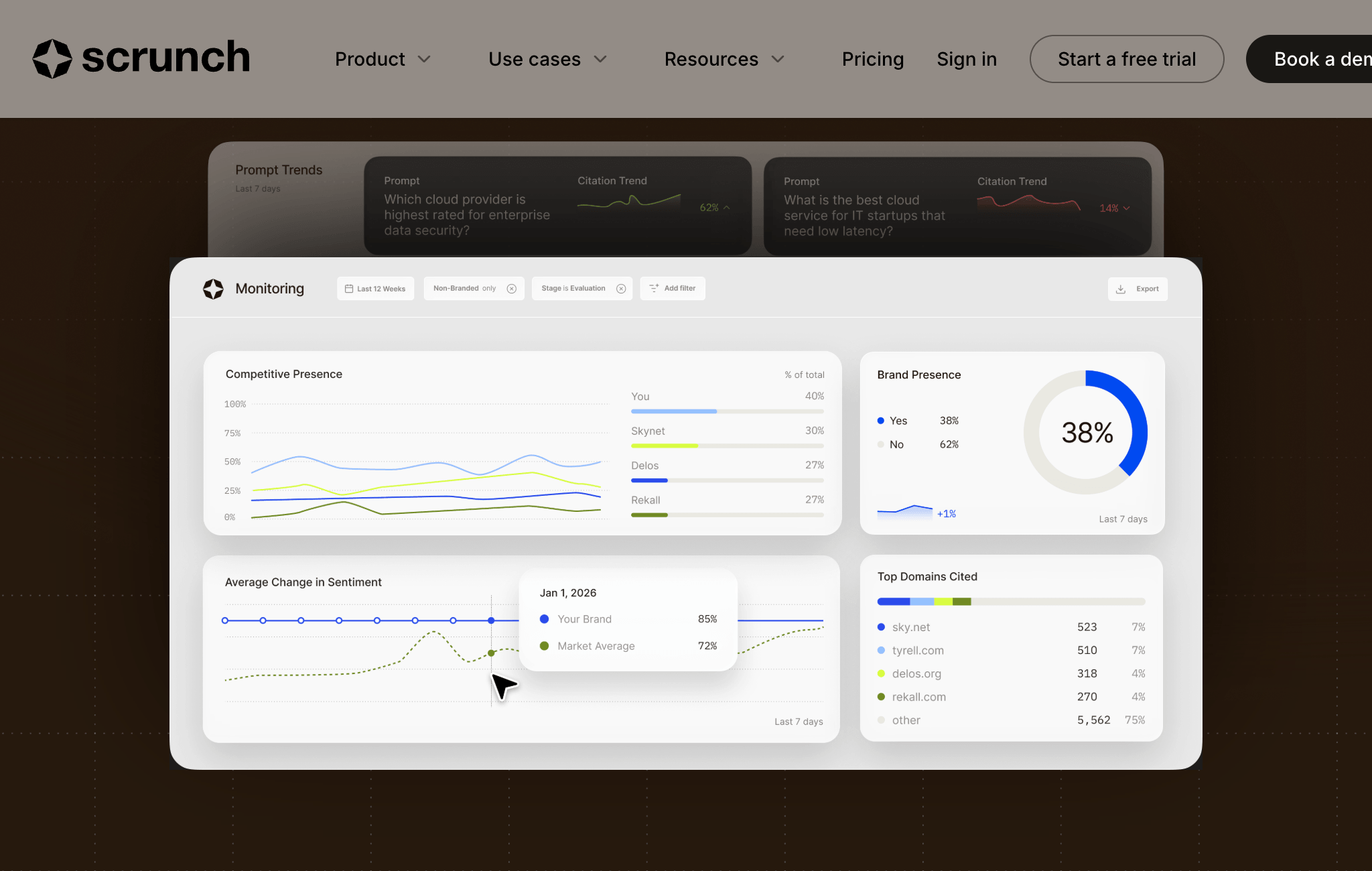Click the Prompt Trends heading
Image resolution: width=1372 pixels, height=871 pixels.
(x=279, y=170)
